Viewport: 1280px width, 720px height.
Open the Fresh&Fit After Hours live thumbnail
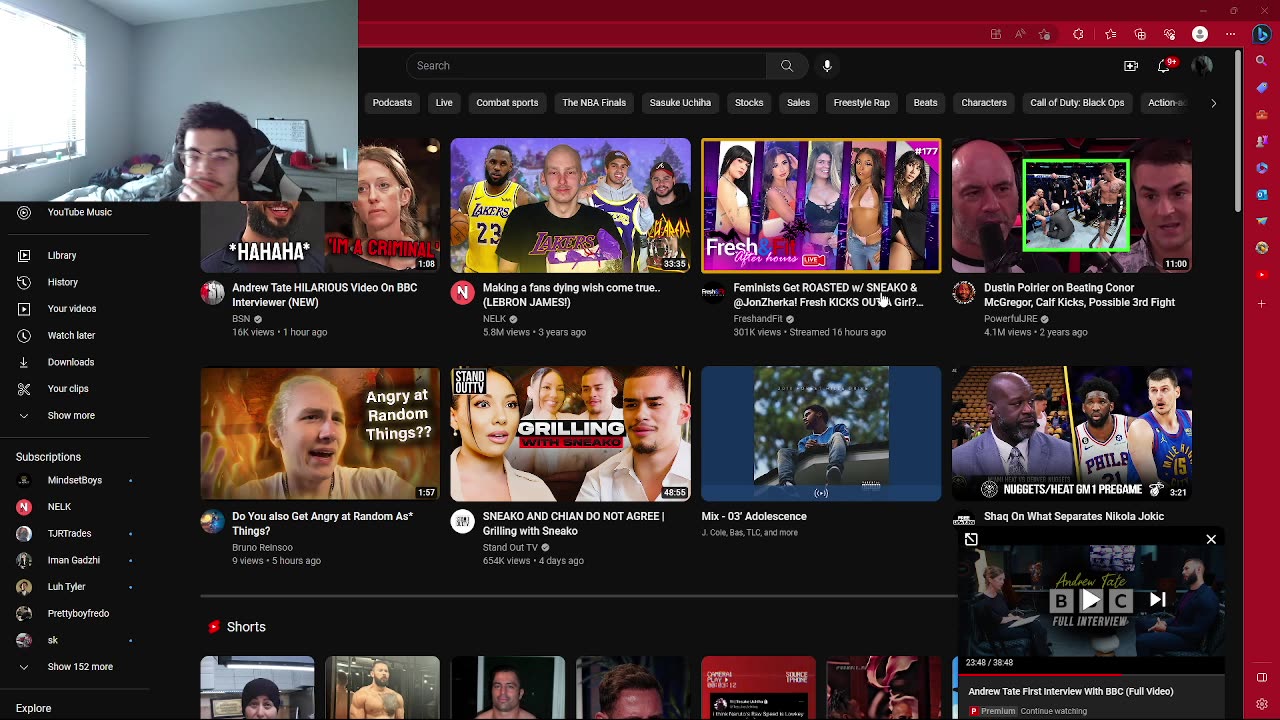[821, 205]
